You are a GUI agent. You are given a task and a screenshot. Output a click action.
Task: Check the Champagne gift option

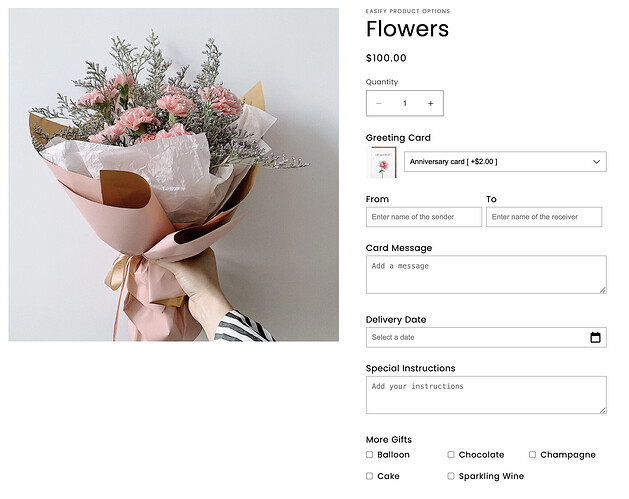point(533,455)
